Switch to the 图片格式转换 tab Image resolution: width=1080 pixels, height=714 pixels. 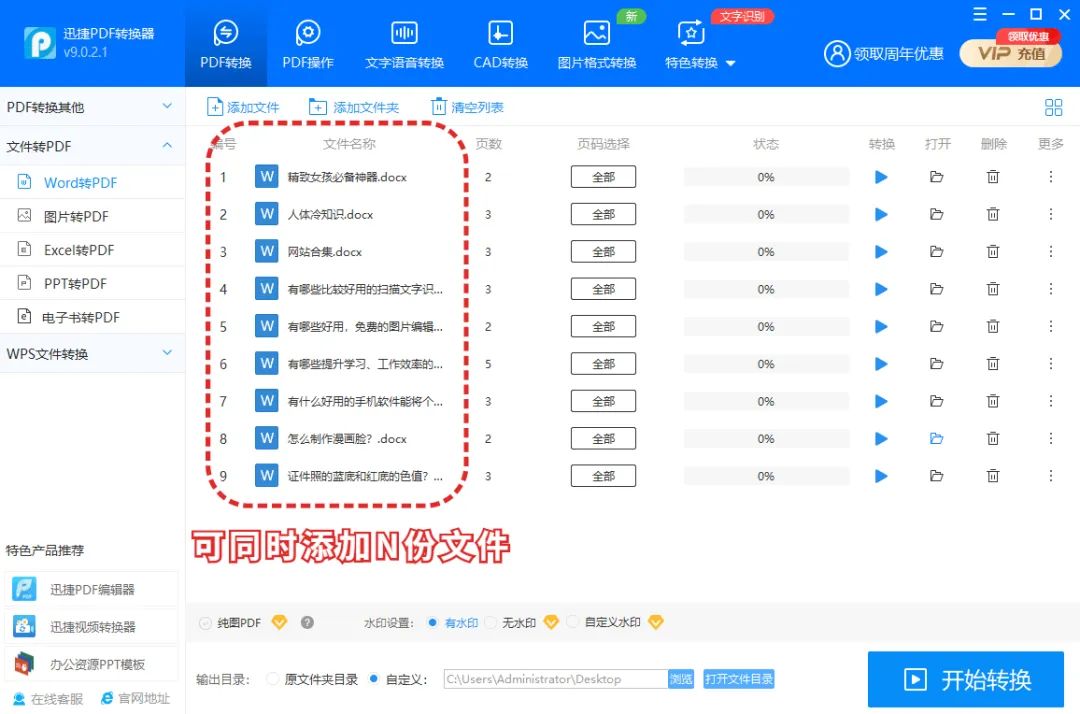[596, 45]
